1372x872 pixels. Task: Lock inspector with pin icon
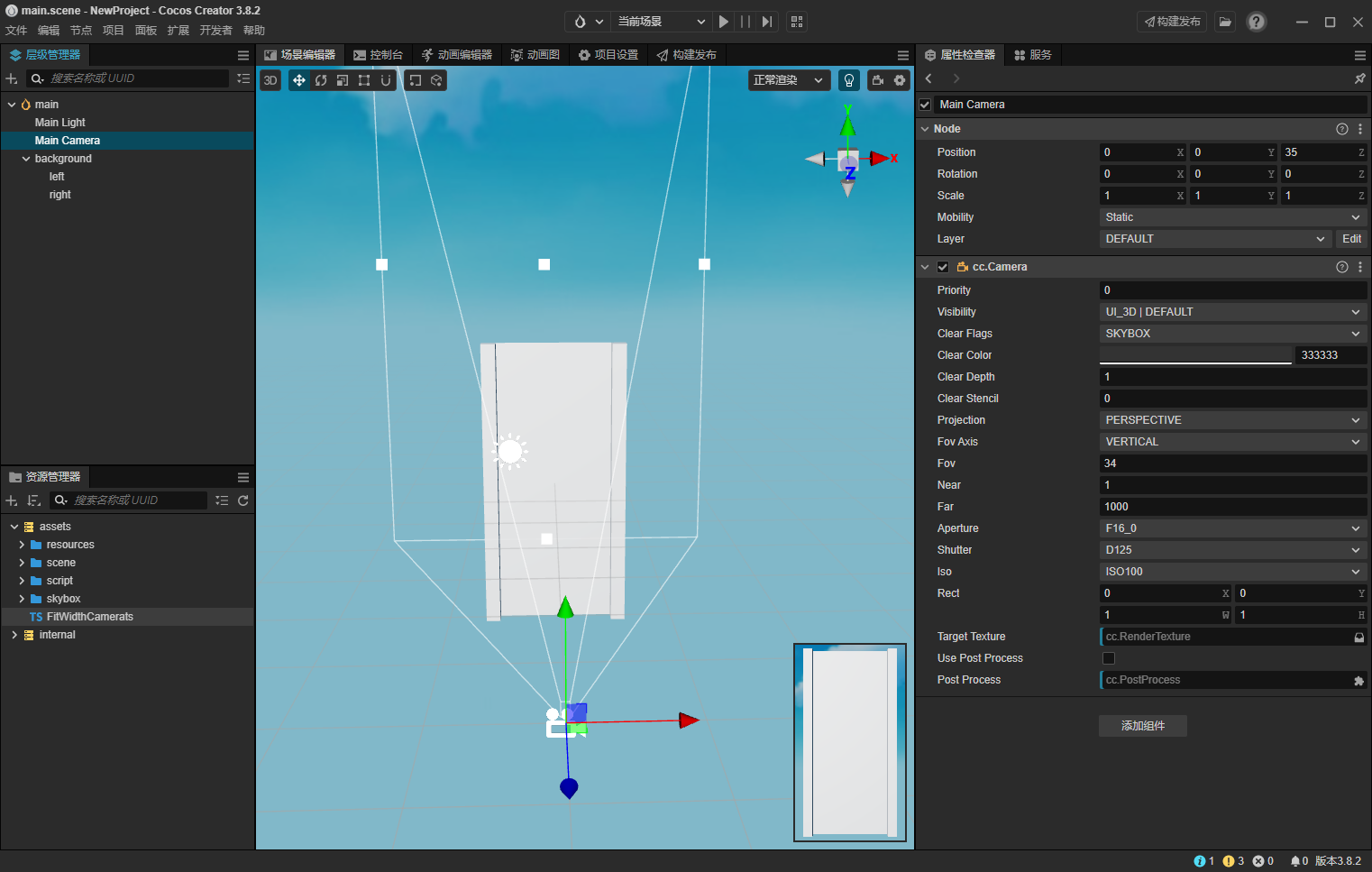[1359, 79]
